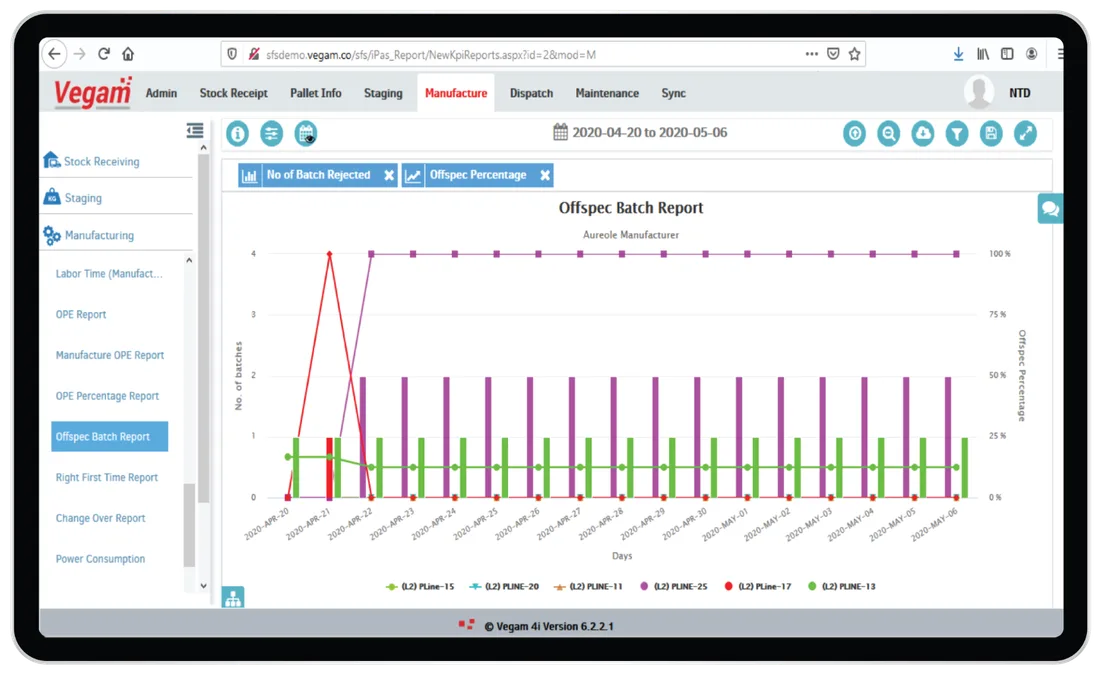Reload the page in the browser
Image resolution: width=1100 pixels, height=674 pixels.
pyautogui.click(x=104, y=54)
